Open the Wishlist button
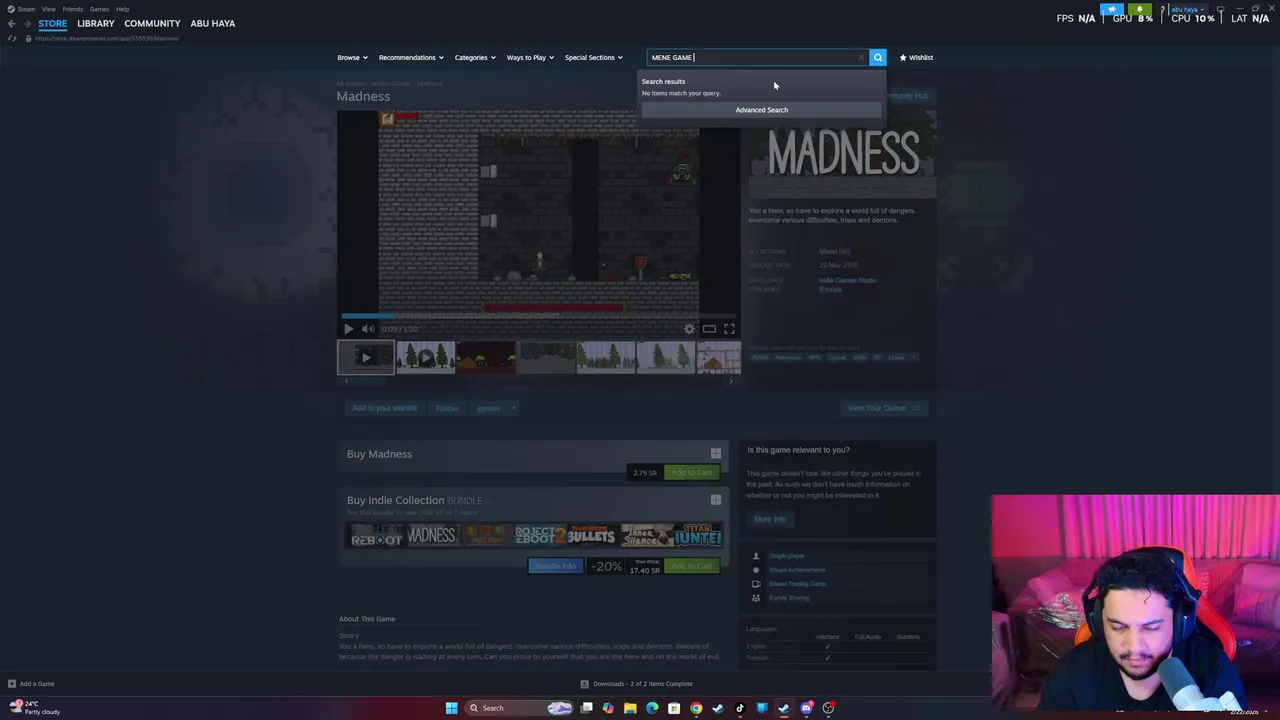 [916, 57]
